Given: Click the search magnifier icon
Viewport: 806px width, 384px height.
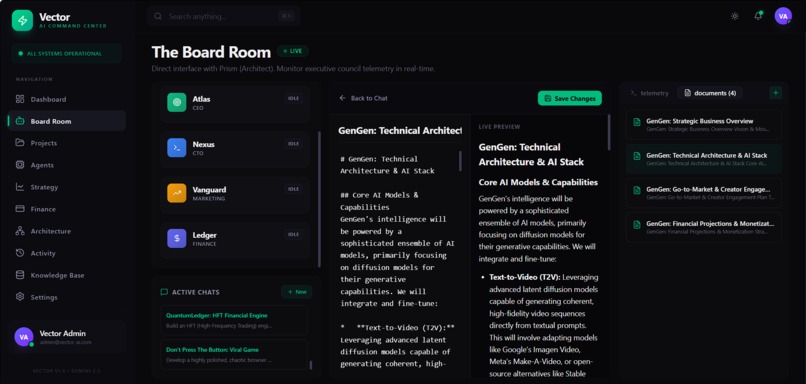Looking at the screenshot, I should point(158,16).
